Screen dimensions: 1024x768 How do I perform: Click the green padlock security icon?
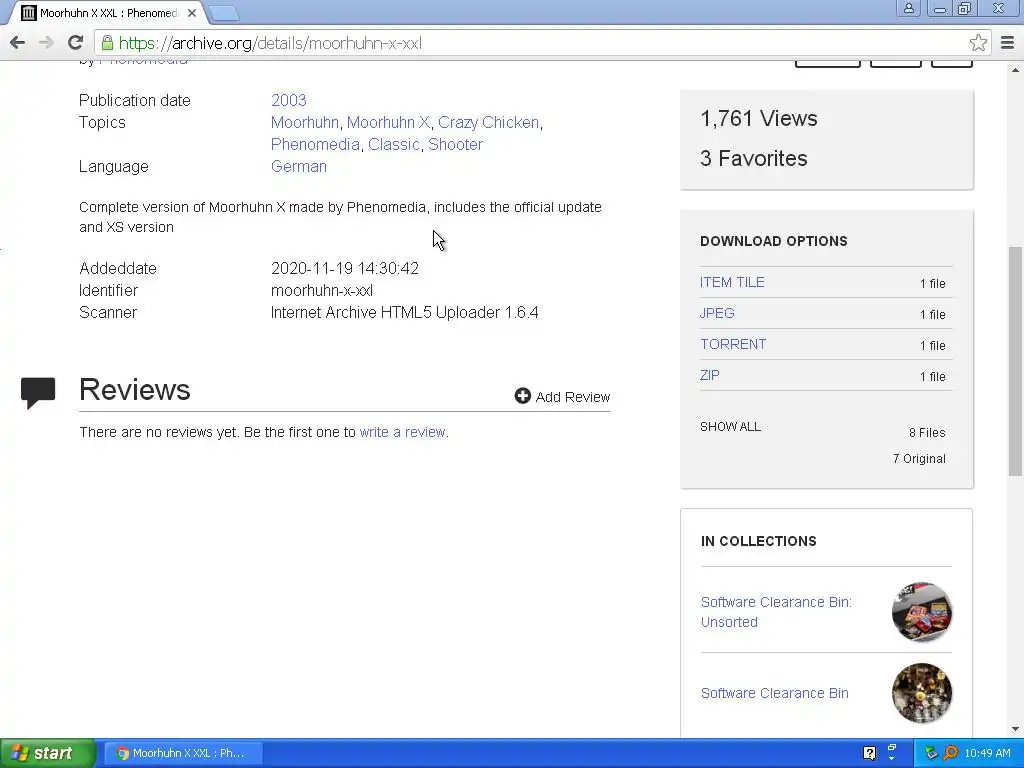tap(107, 43)
